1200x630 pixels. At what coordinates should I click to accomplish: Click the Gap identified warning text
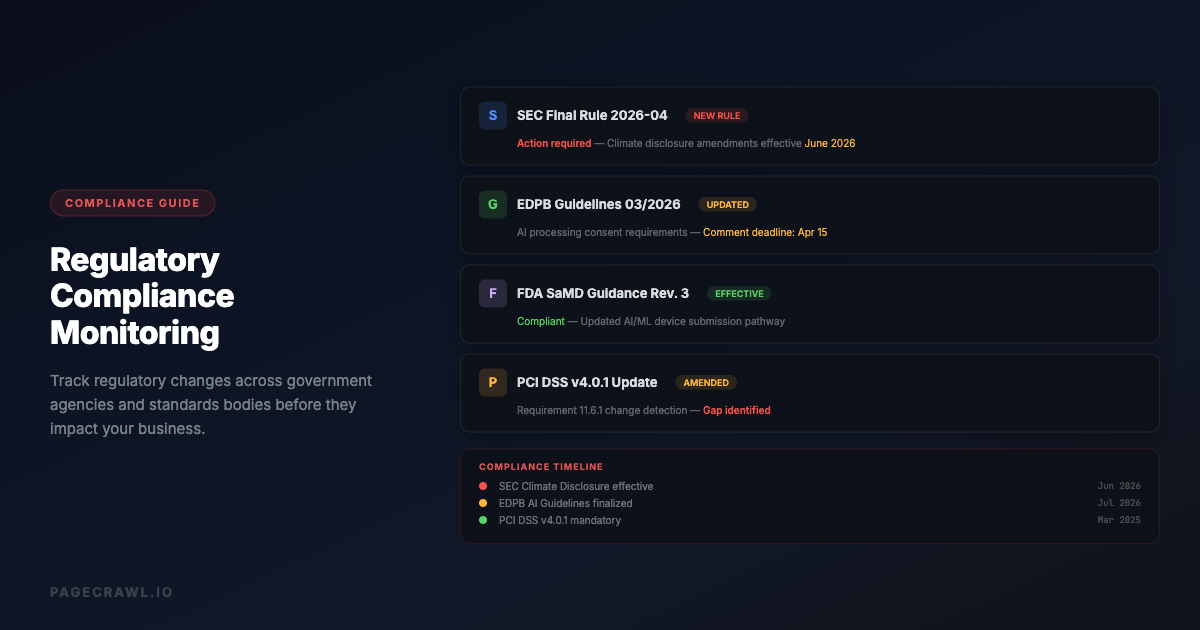736,411
